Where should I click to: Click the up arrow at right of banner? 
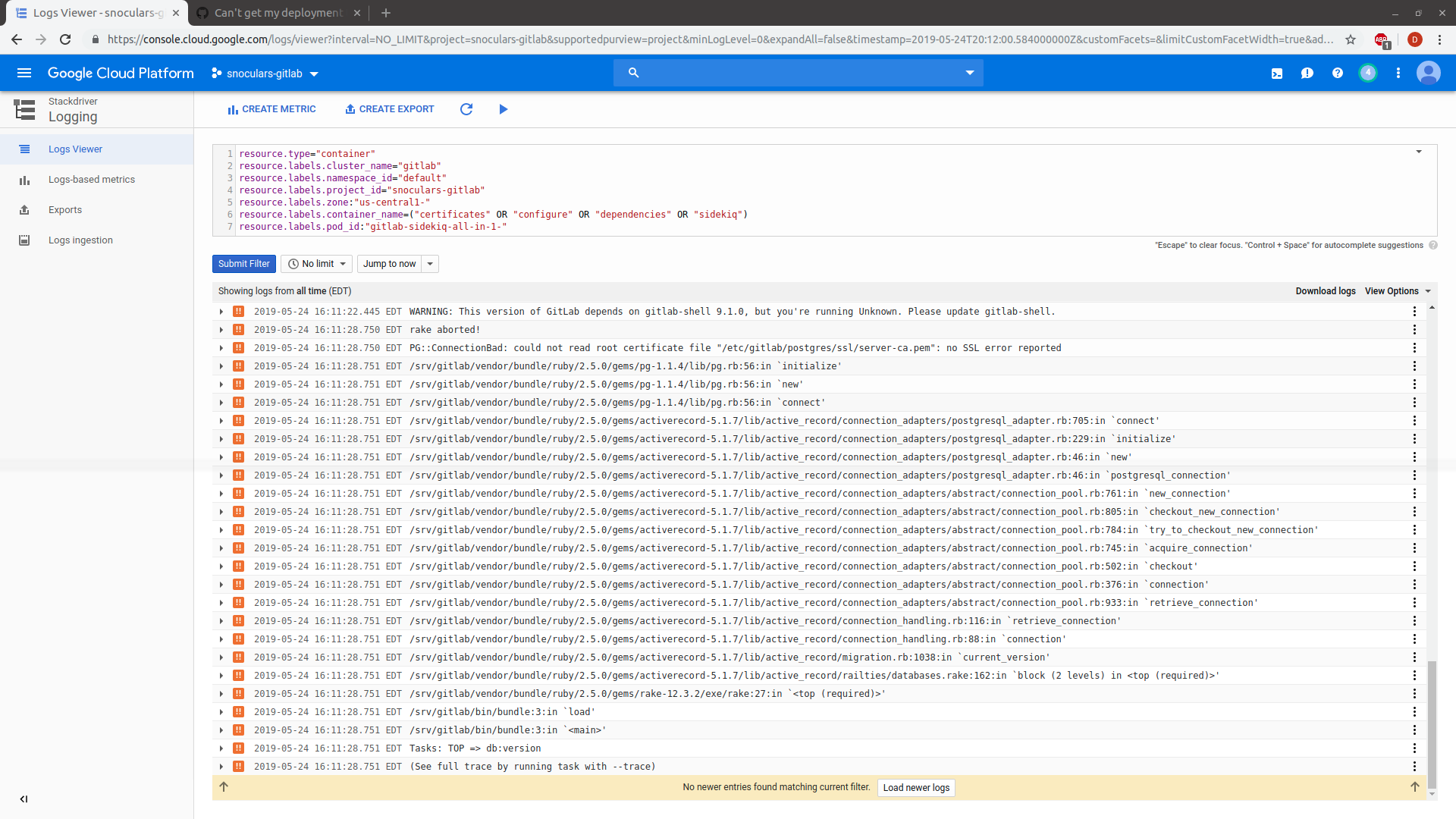point(1414,787)
